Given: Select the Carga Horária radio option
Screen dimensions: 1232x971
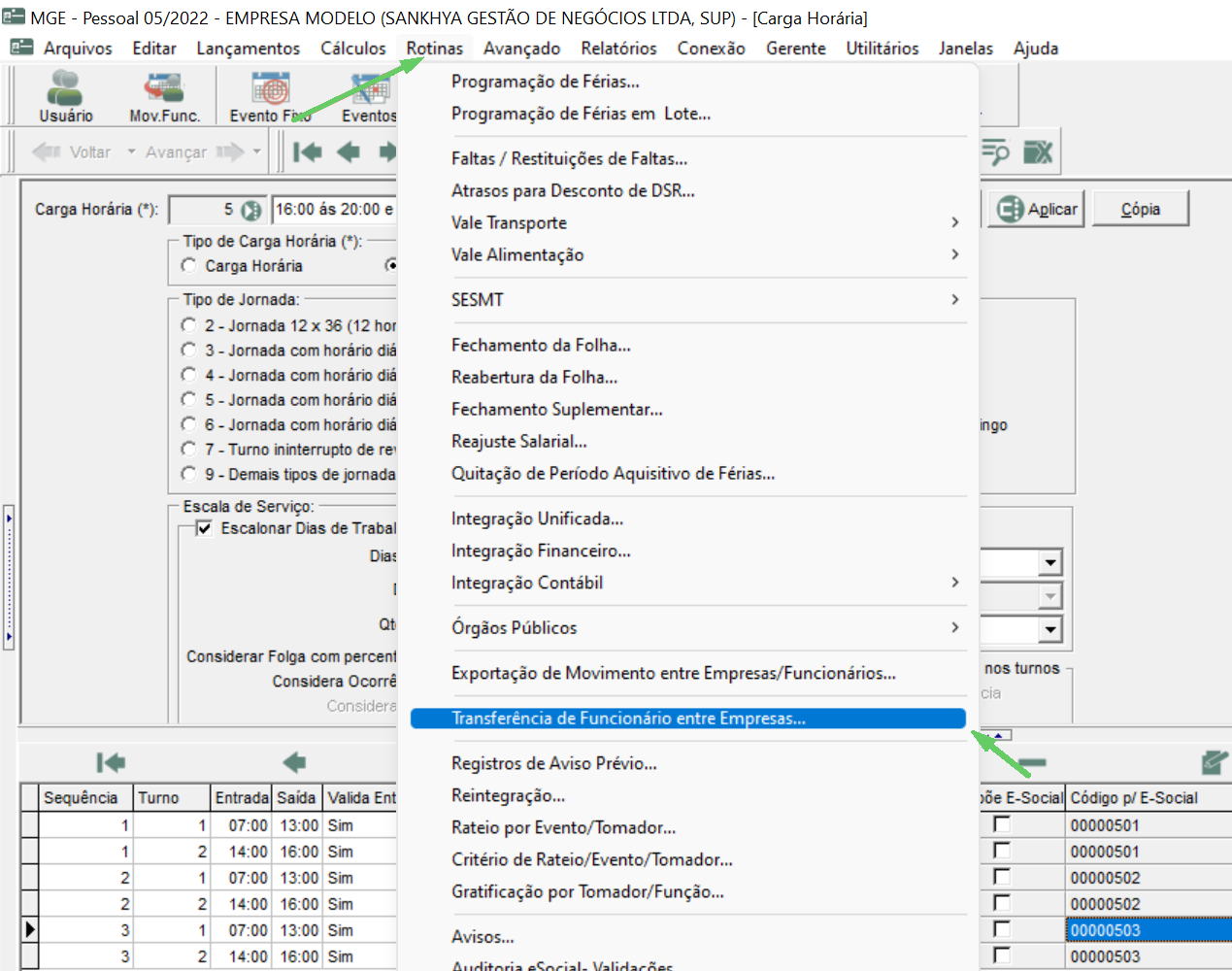Looking at the screenshot, I should pos(189,265).
